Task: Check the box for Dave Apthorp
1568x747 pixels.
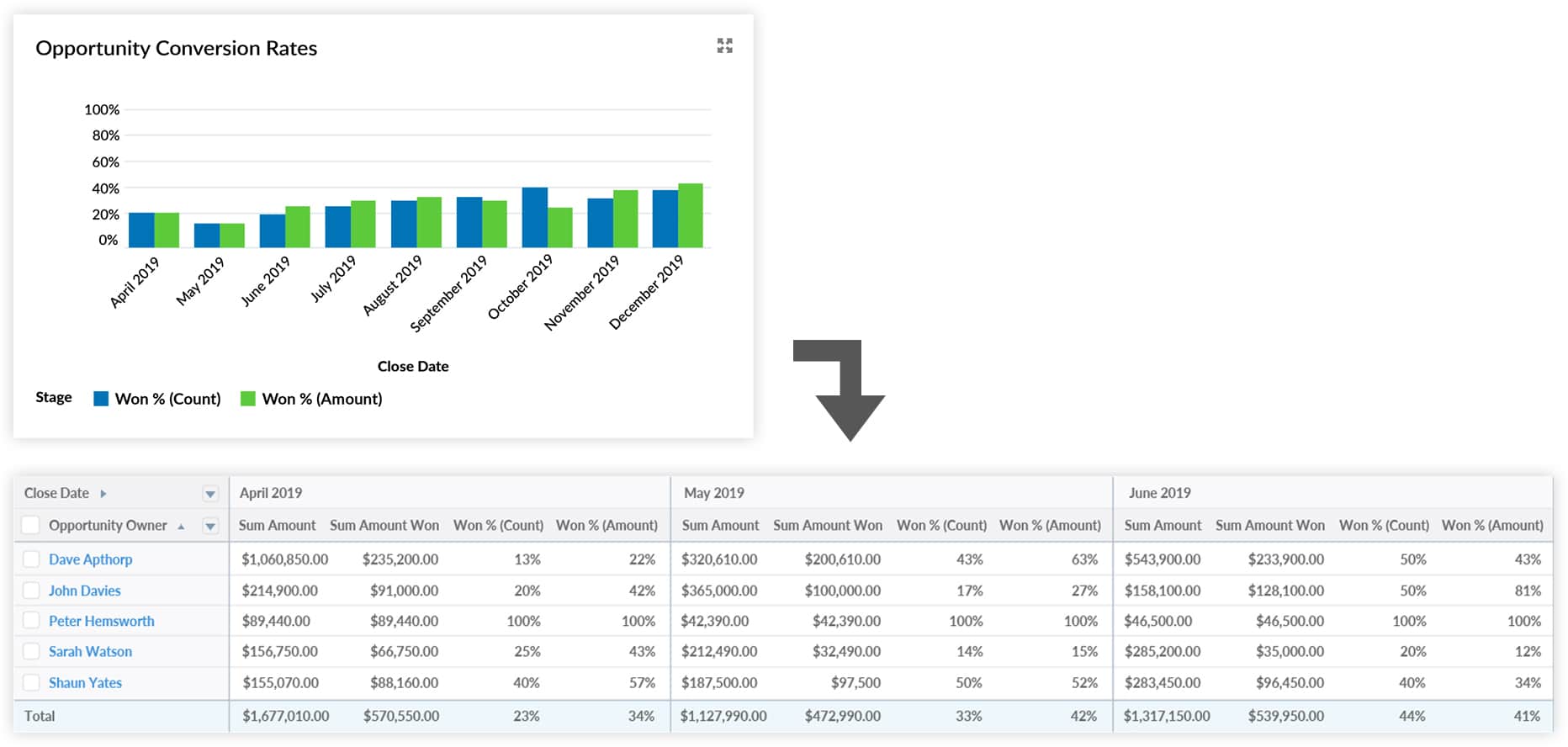Action: click(x=31, y=559)
